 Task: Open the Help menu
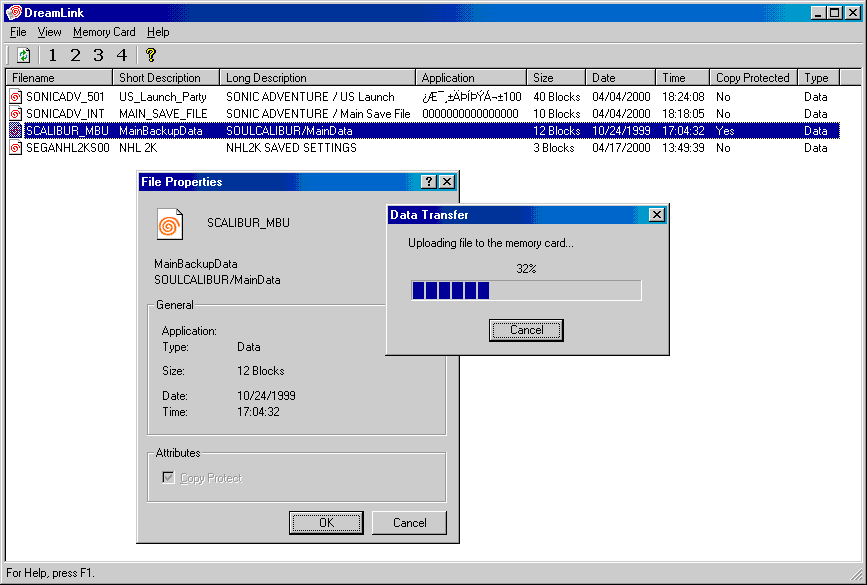coord(158,32)
